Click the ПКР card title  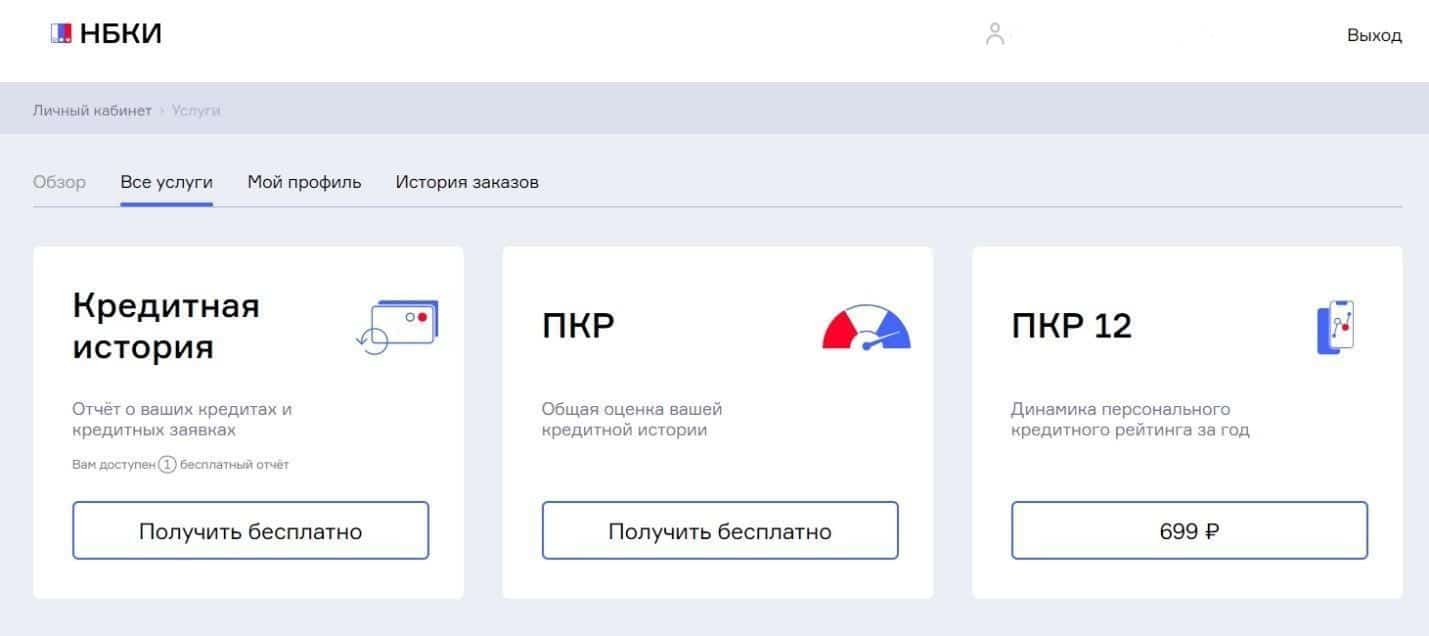(578, 326)
